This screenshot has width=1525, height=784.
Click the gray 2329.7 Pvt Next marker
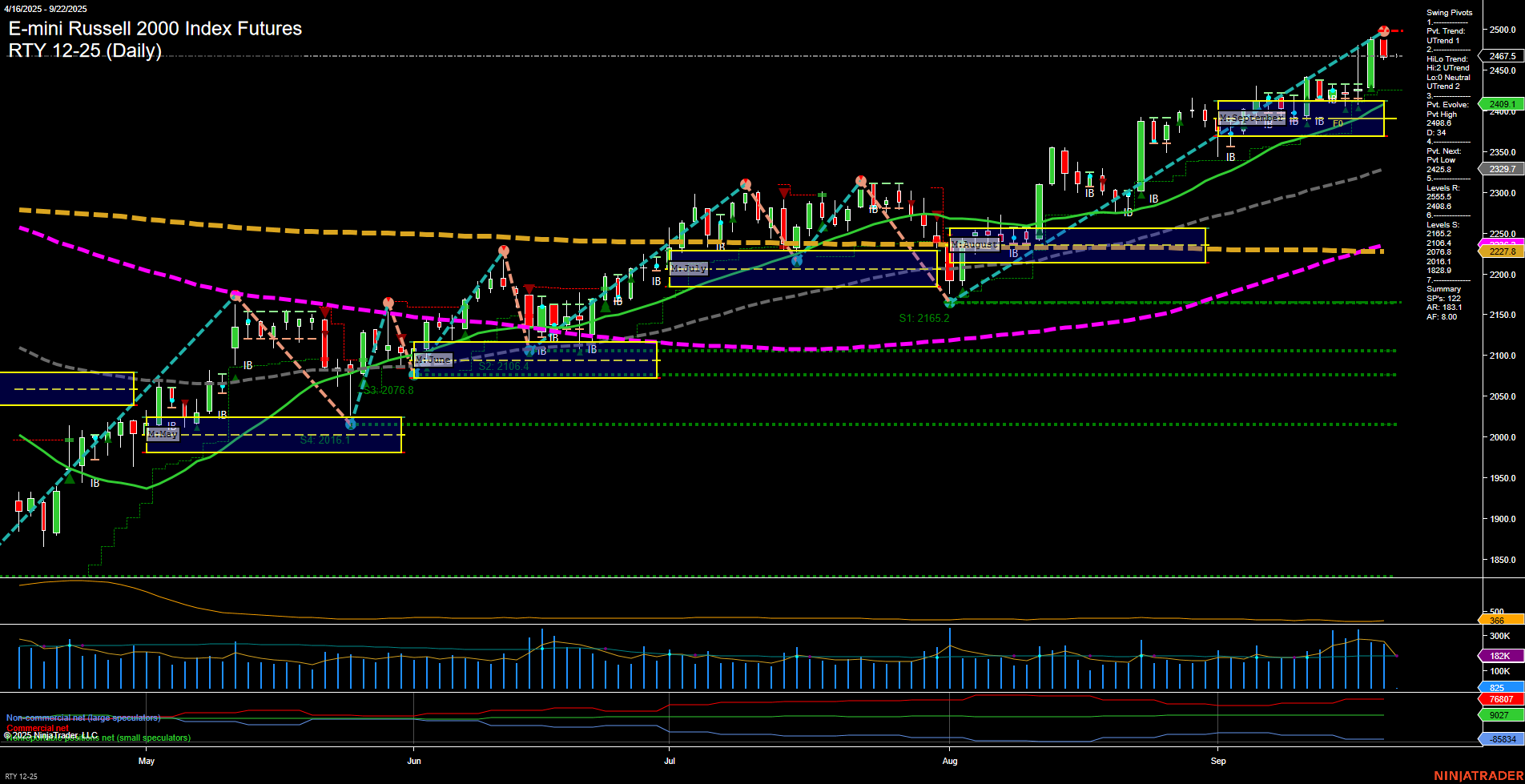[1503, 170]
